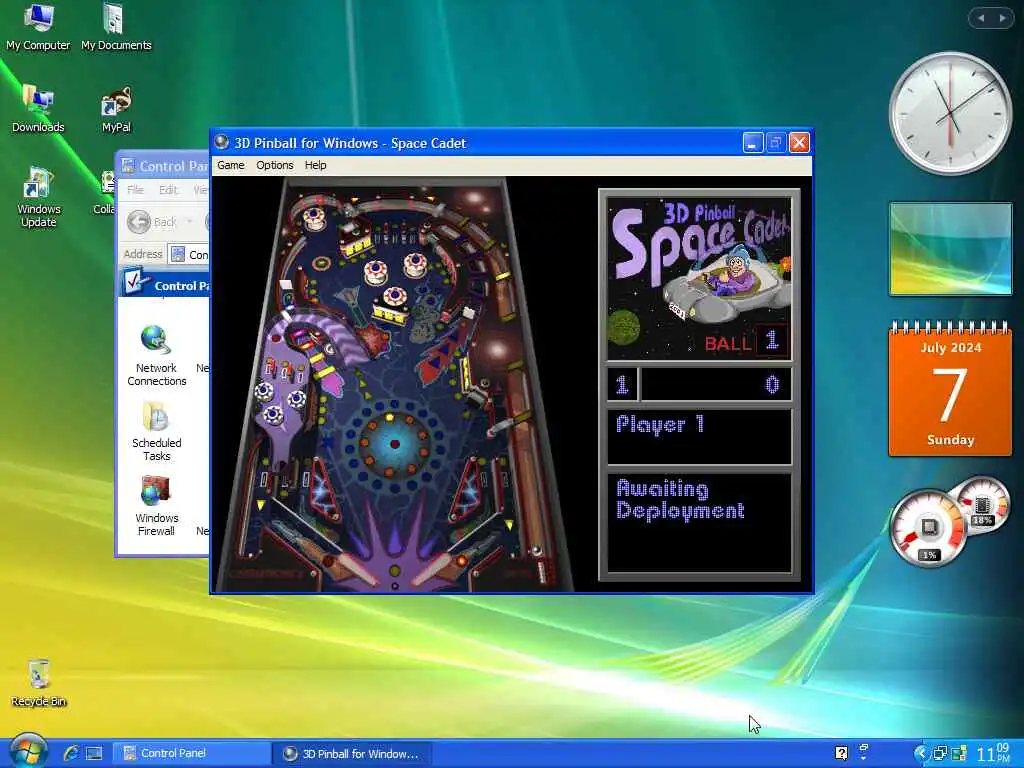Select the My Documents desktop icon
Screen dimensions: 1024x768
point(116,27)
